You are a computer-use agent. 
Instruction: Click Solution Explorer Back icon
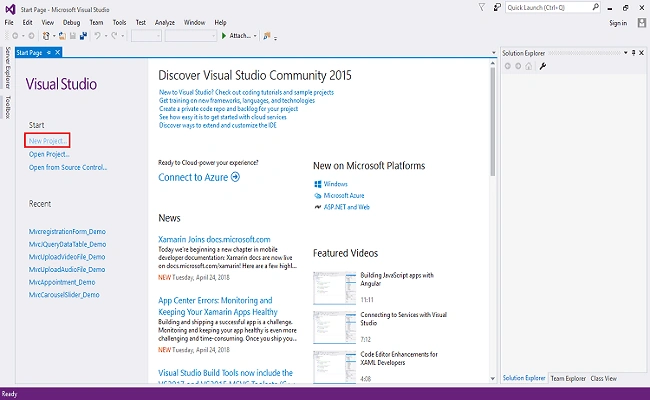[507, 66]
